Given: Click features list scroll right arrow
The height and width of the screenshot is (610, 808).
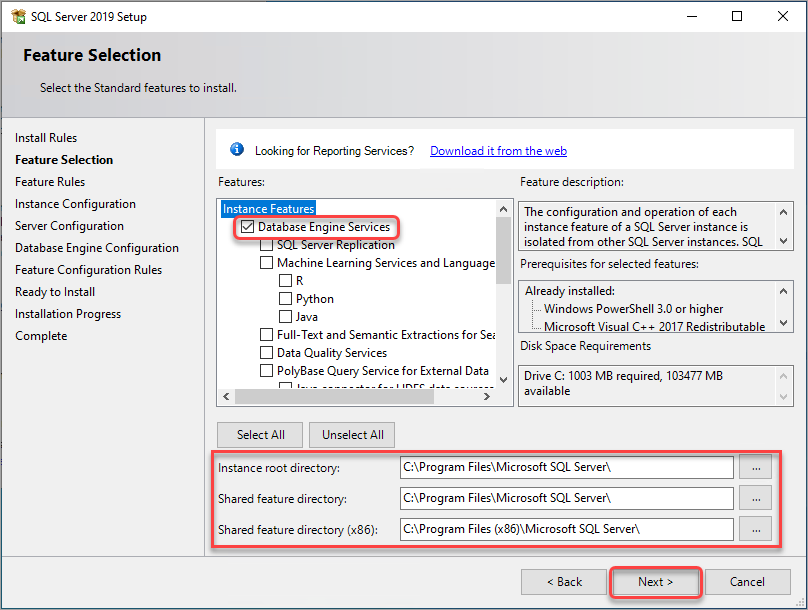Looking at the screenshot, I should [487, 396].
